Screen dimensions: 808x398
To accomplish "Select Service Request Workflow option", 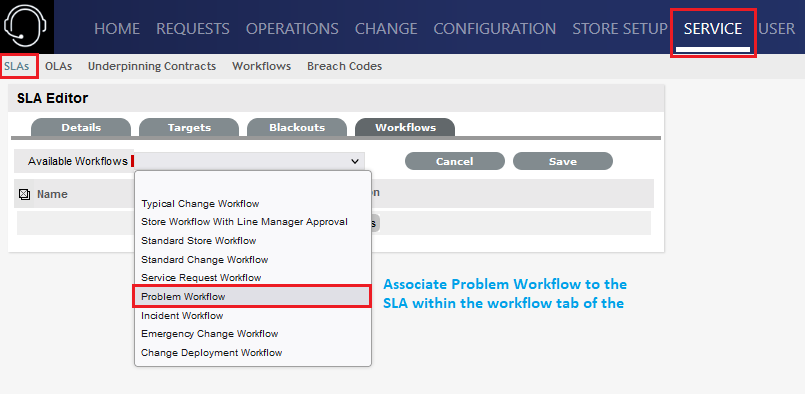I will point(201,278).
